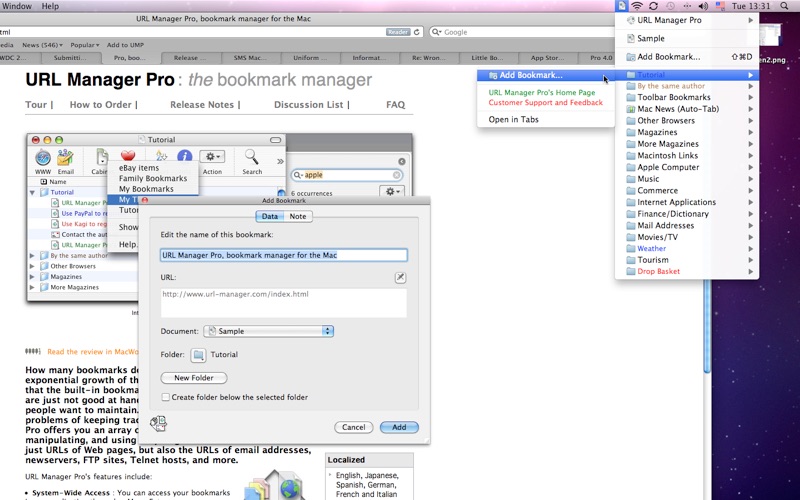This screenshot has height=500, width=800.
Task: Open the Help menu
Action: [50, 6]
